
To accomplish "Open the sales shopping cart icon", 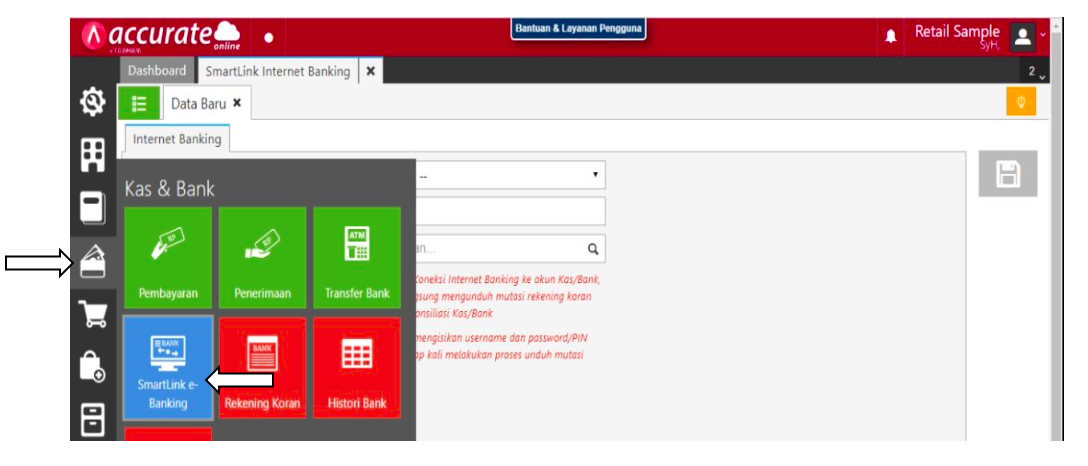I will pyautogui.click(x=93, y=316).
